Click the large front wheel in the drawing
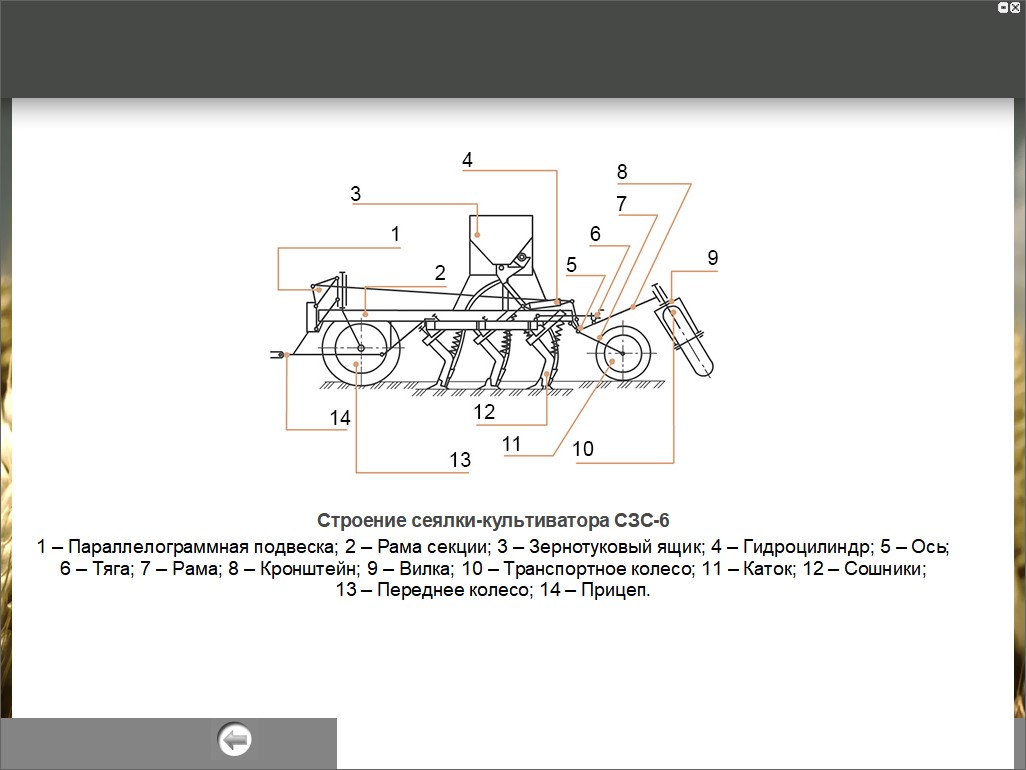Screen dimensions: 1026x770 pos(358,350)
